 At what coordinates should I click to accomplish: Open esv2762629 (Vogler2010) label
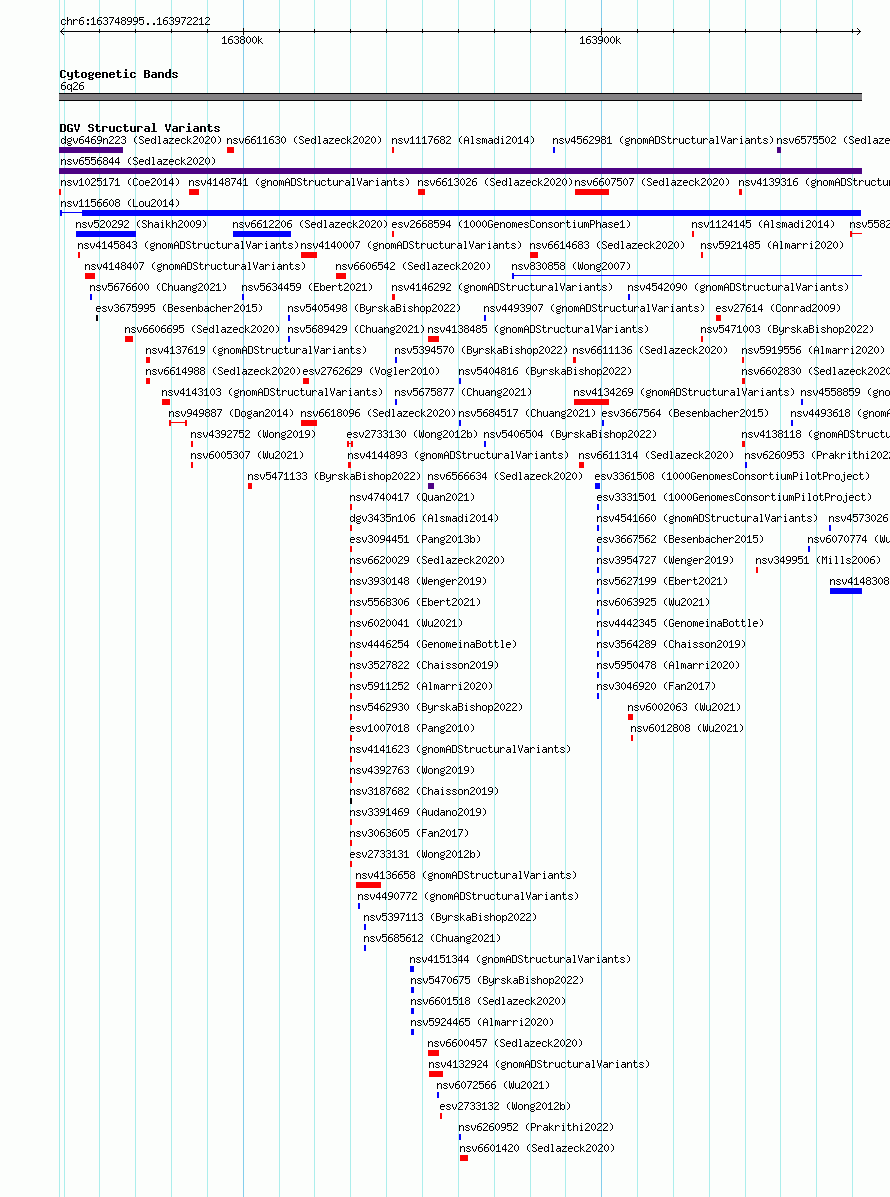tap(371, 371)
